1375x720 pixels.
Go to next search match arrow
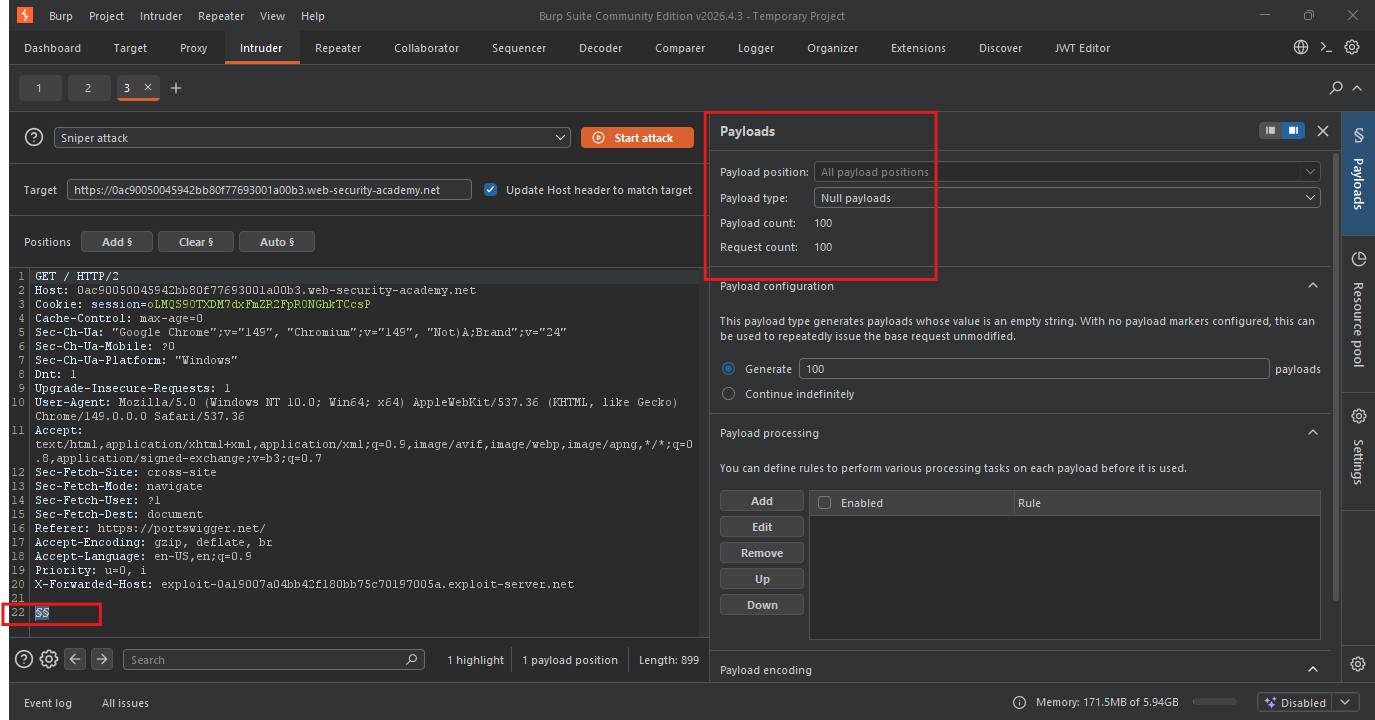[102, 659]
